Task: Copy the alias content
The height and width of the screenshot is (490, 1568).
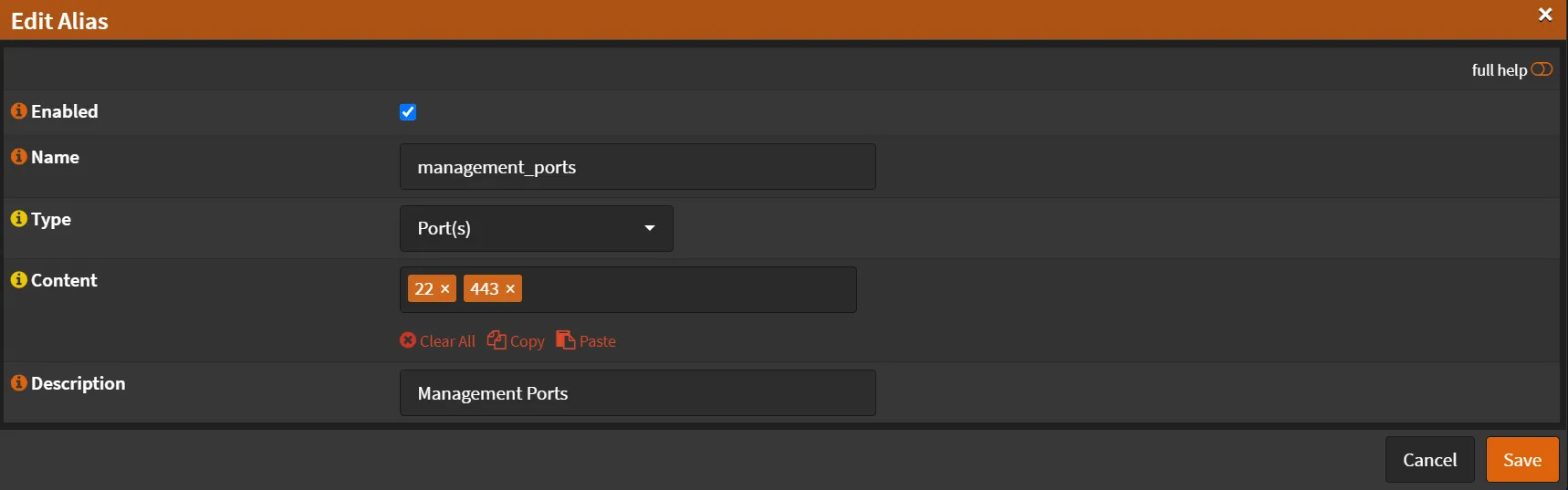Action: tap(516, 341)
